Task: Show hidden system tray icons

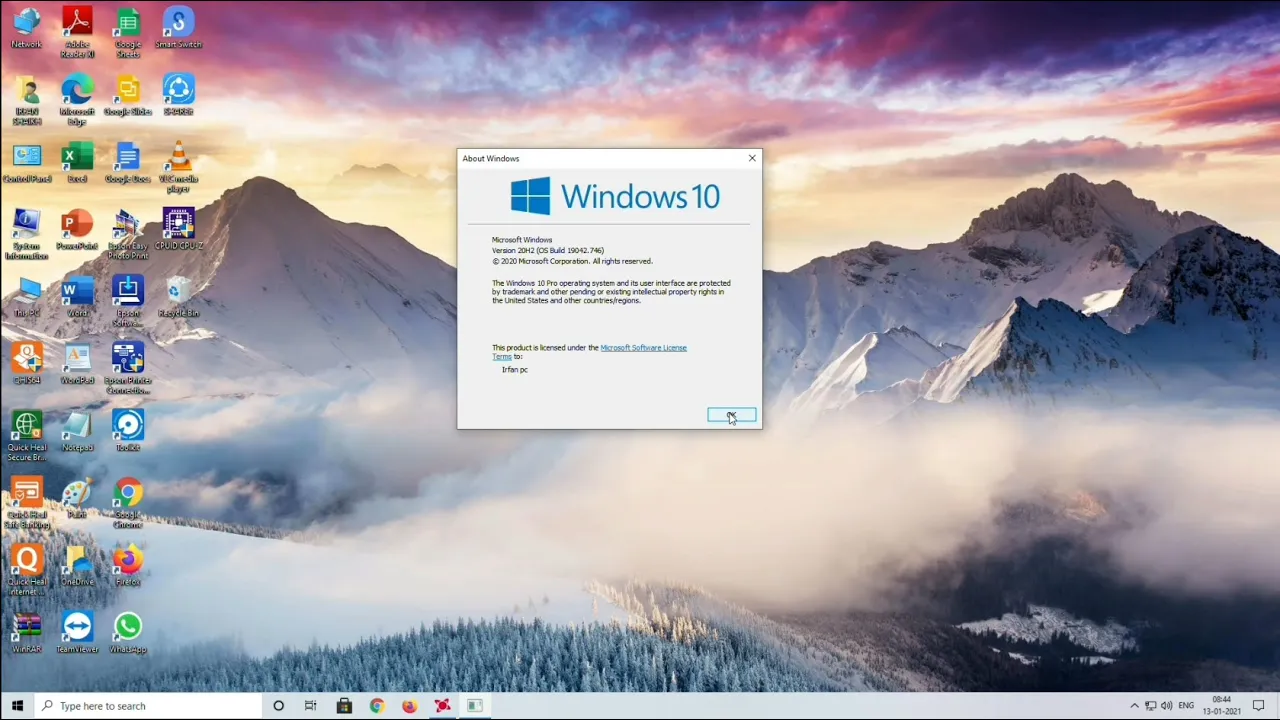Action: coord(1134,706)
